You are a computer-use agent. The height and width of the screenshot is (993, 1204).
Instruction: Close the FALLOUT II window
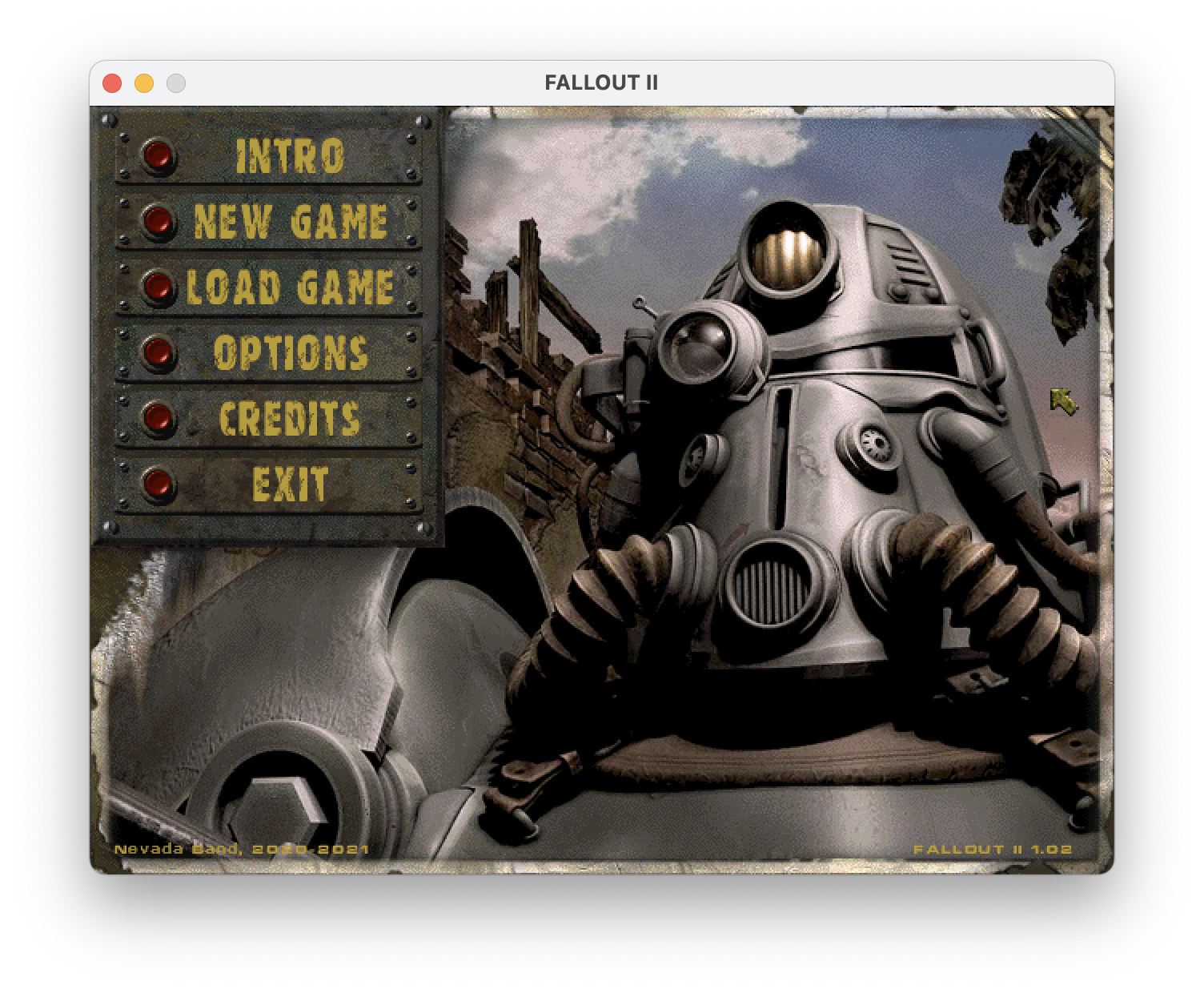point(112,83)
